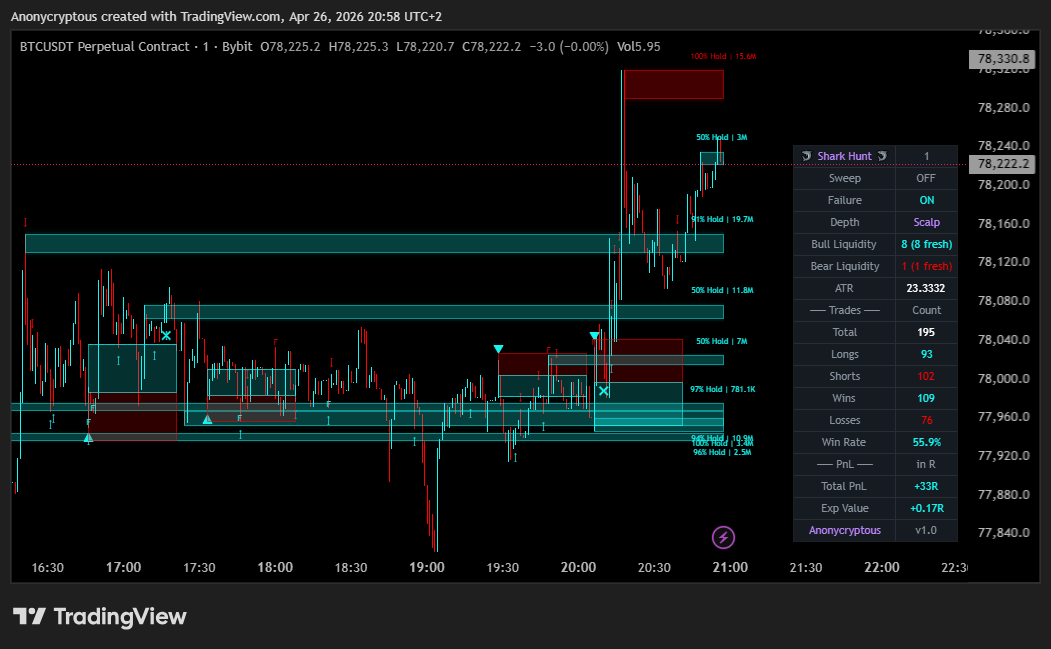Click the ATR value 23.3332
This screenshot has height=649, width=1051.
coord(926,288)
